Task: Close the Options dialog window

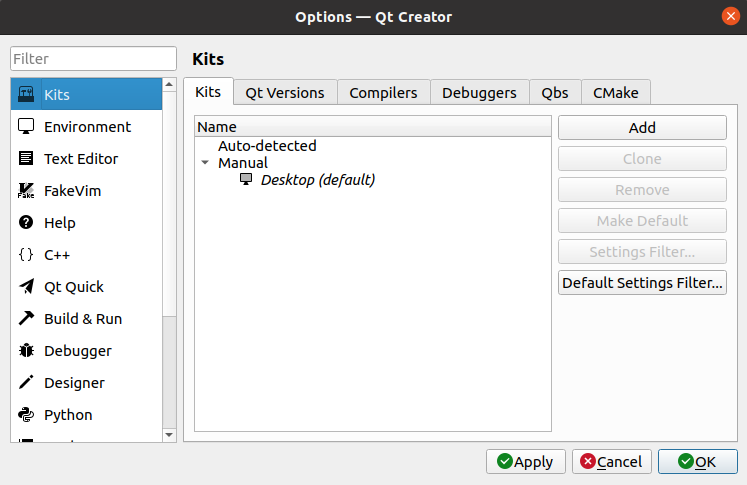Action: point(730,16)
